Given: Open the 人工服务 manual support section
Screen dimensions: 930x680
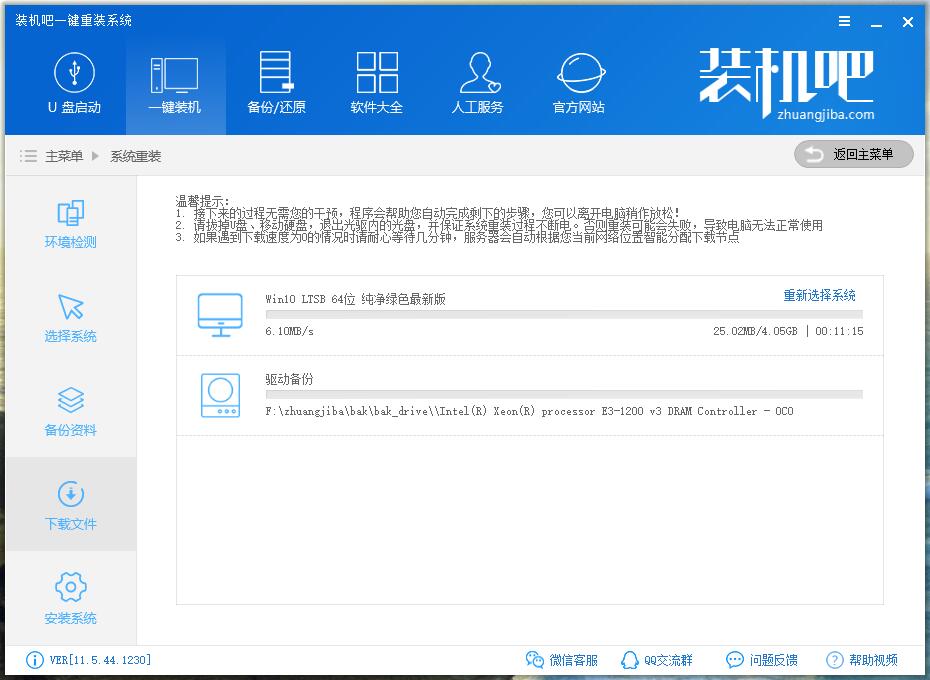Looking at the screenshot, I should coord(477,83).
